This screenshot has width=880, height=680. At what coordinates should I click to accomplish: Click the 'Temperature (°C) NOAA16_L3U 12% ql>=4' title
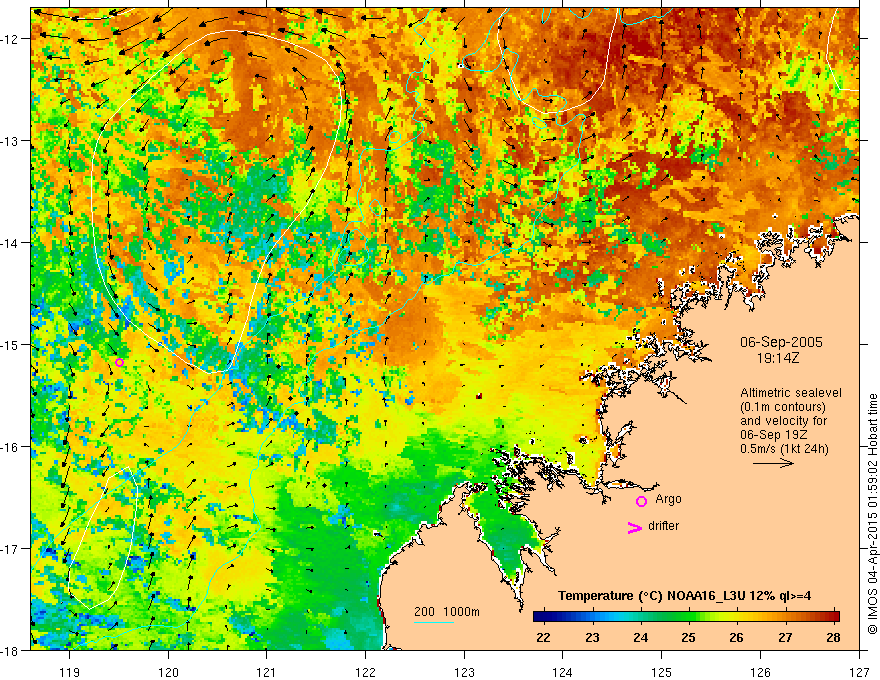click(684, 596)
